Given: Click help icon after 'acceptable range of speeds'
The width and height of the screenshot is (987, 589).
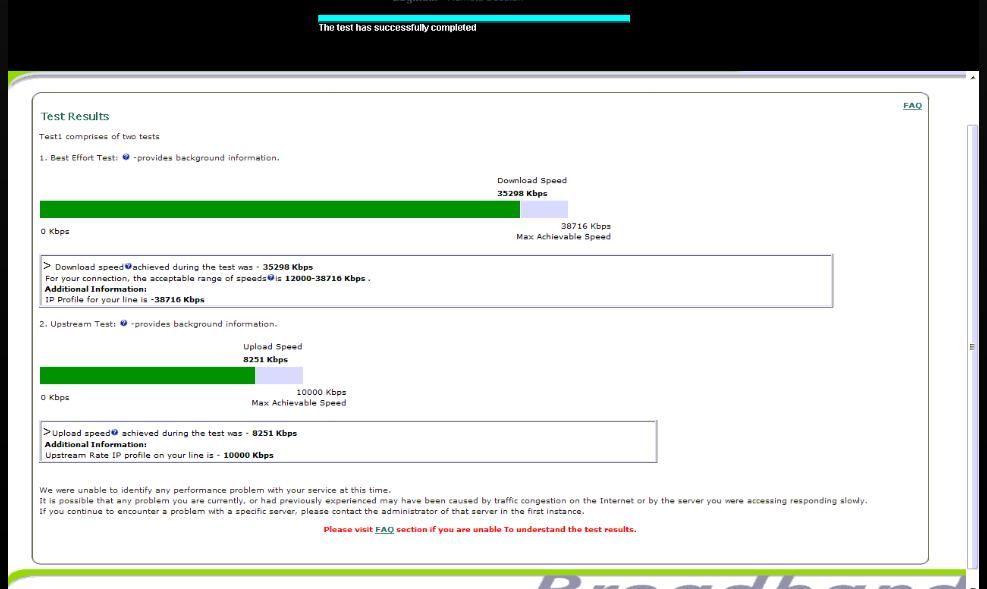Looking at the screenshot, I should (271, 278).
